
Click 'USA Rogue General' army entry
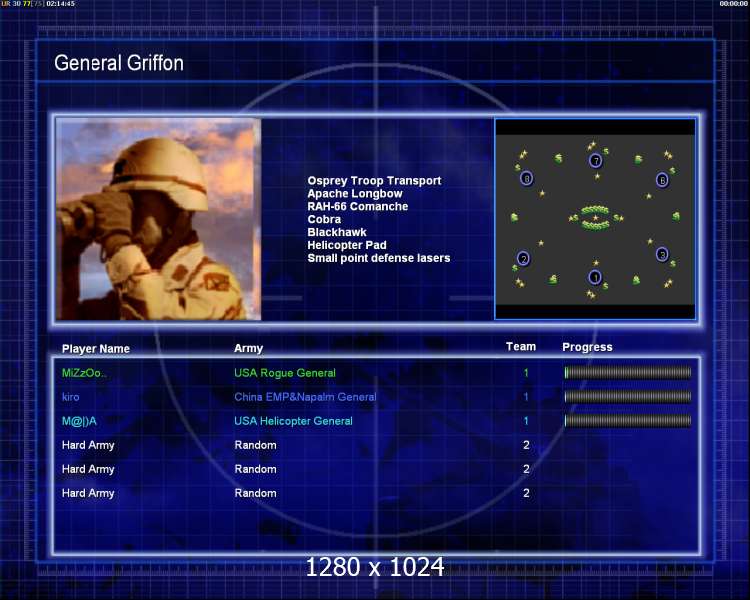point(285,373)
